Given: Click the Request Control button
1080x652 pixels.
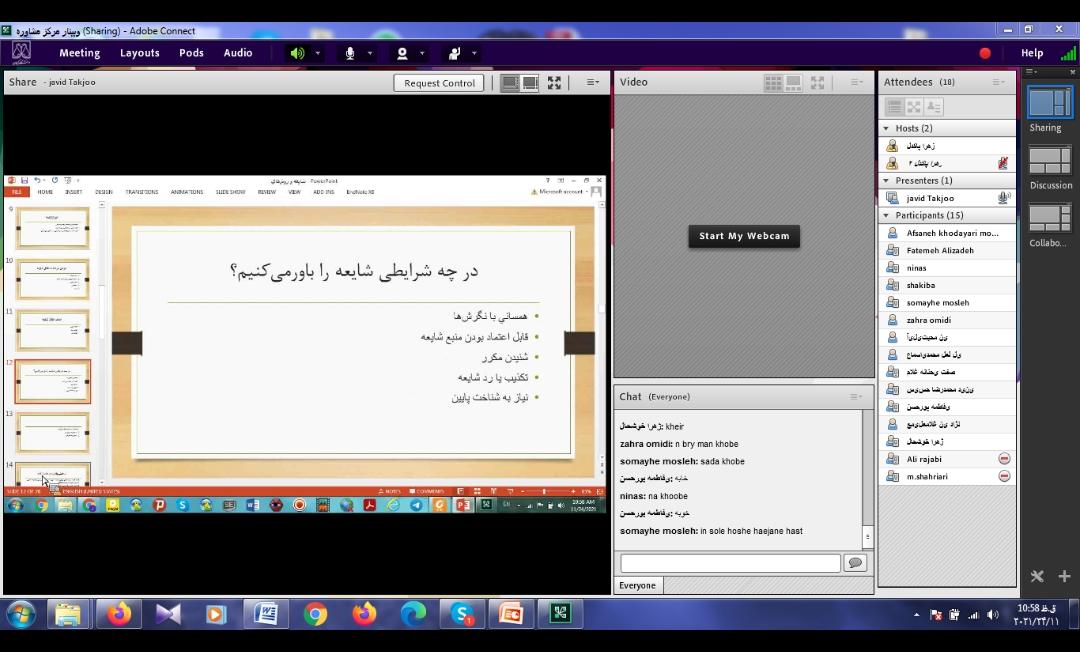Looking at the screenshot, I should 439,83.
